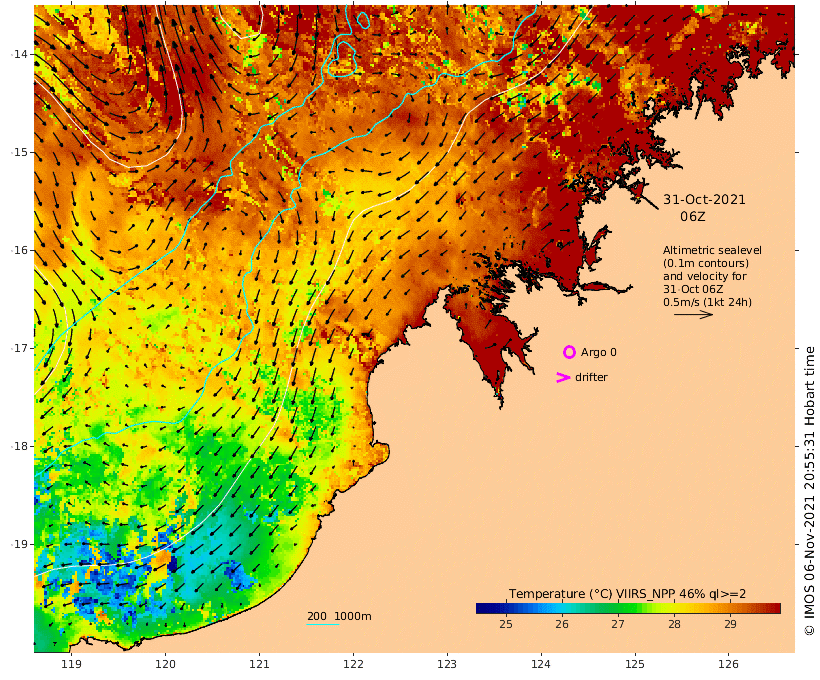
Task: Click the 'drifter' legend label
Action: click(x=591, y=377)
